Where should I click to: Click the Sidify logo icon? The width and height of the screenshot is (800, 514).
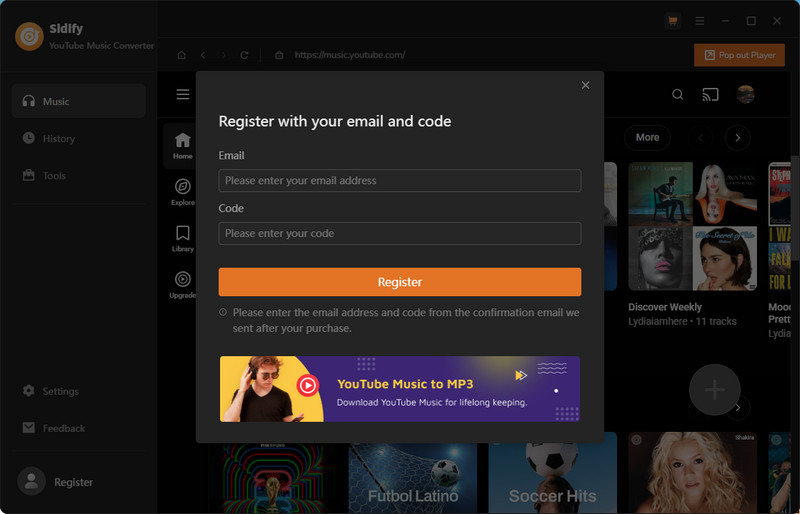click(29, 36)
